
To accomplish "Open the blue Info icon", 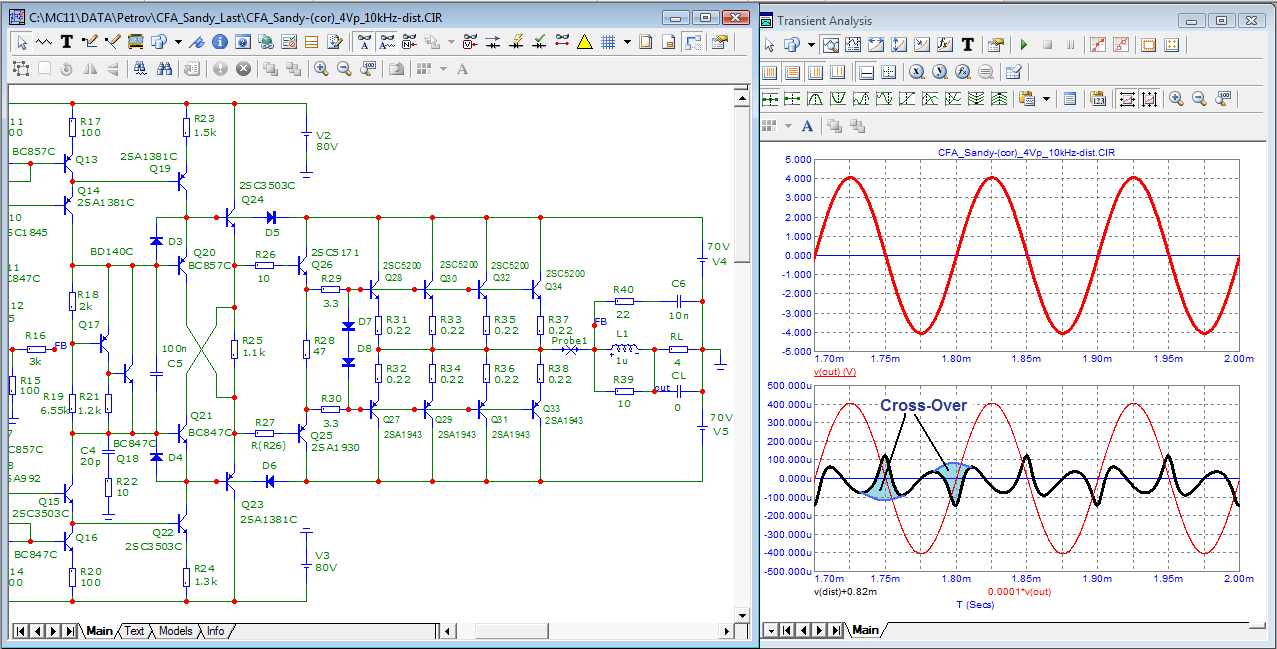I will click(220, 42).
